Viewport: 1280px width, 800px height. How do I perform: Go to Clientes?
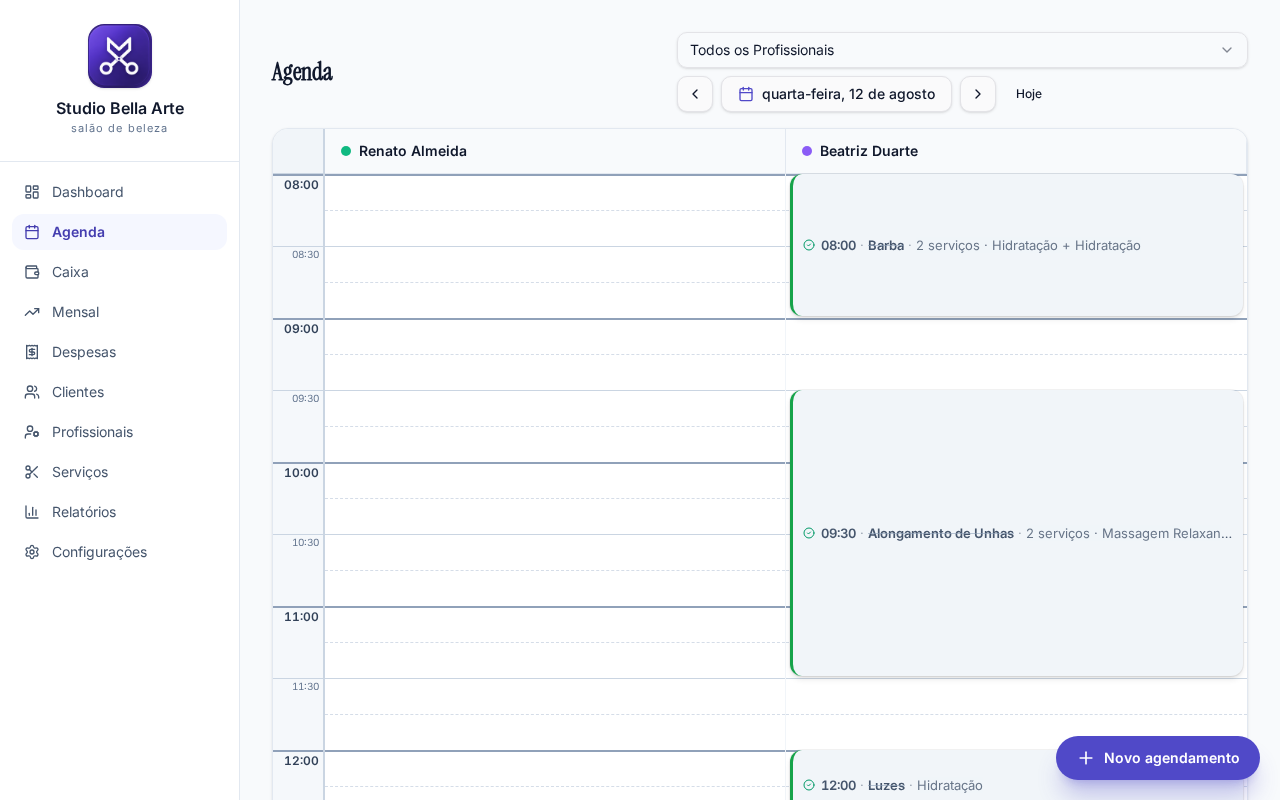(x=120, y=392)
